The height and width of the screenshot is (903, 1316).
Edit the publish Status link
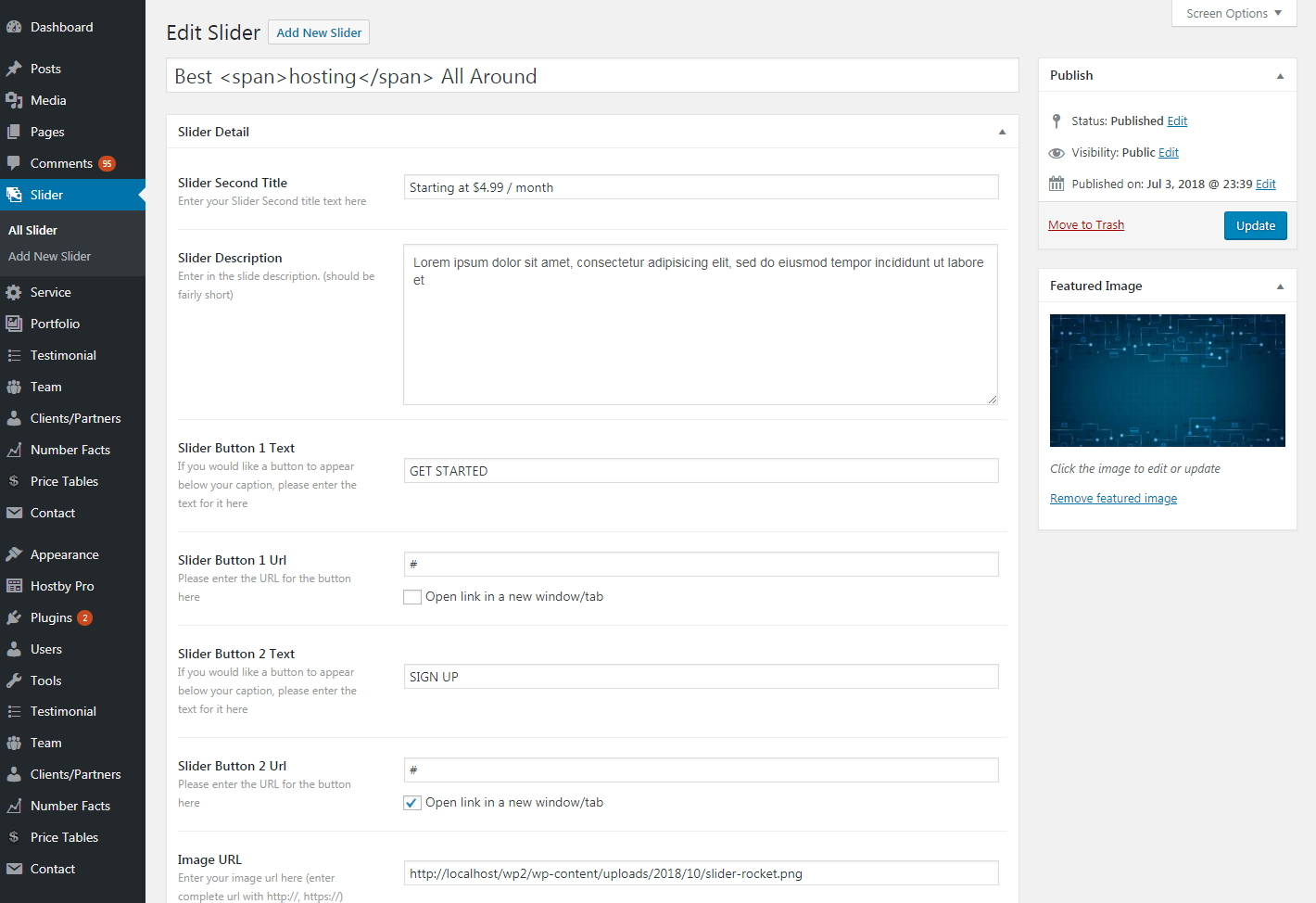[1177, 121]
